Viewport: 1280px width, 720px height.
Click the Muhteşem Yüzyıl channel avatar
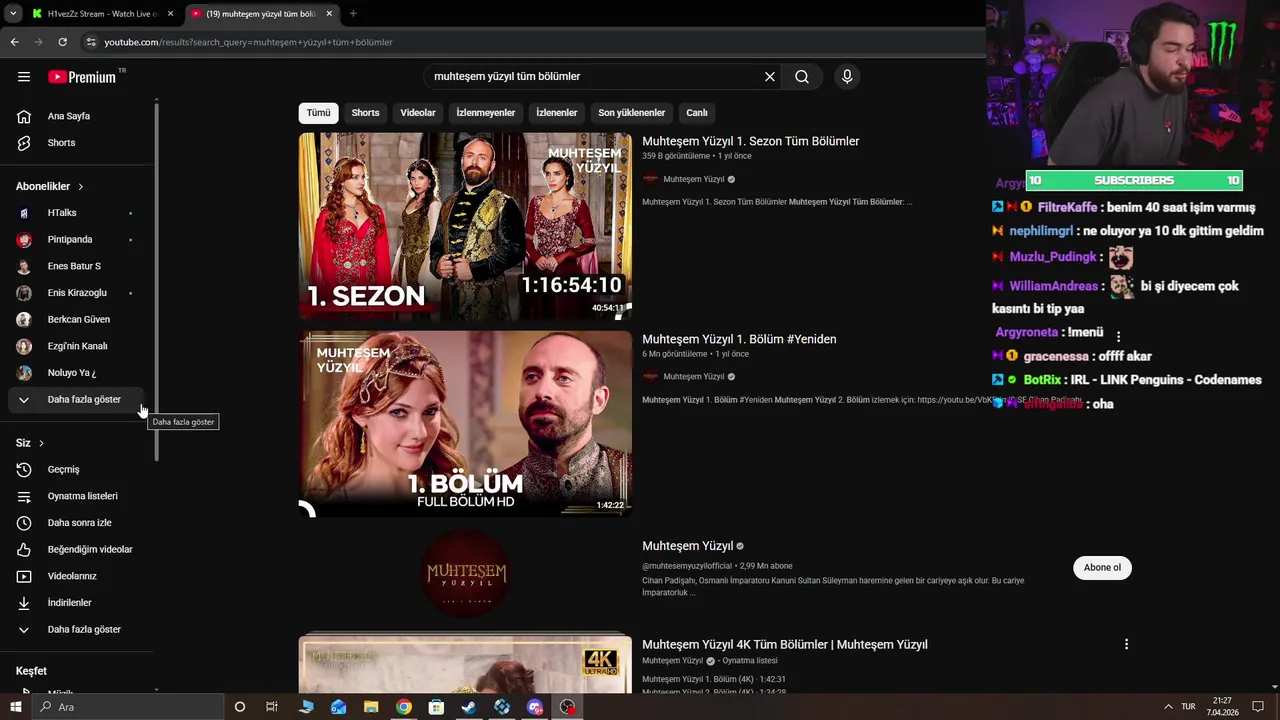[465, 574]
